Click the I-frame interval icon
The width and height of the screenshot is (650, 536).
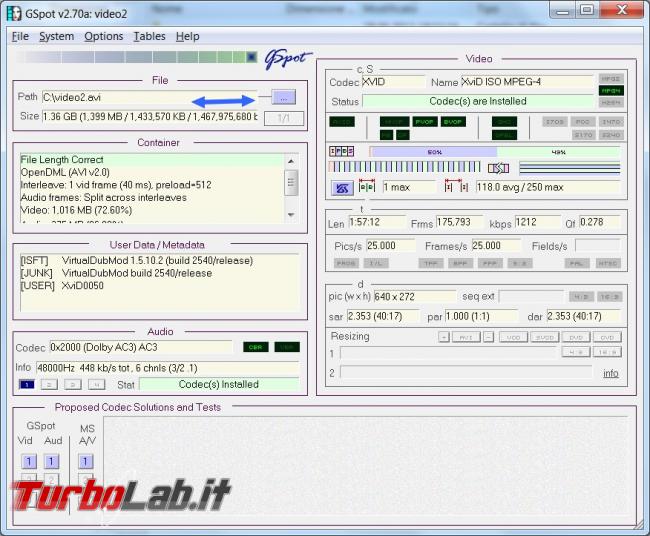pyautogui.click(x=456, y=187)
